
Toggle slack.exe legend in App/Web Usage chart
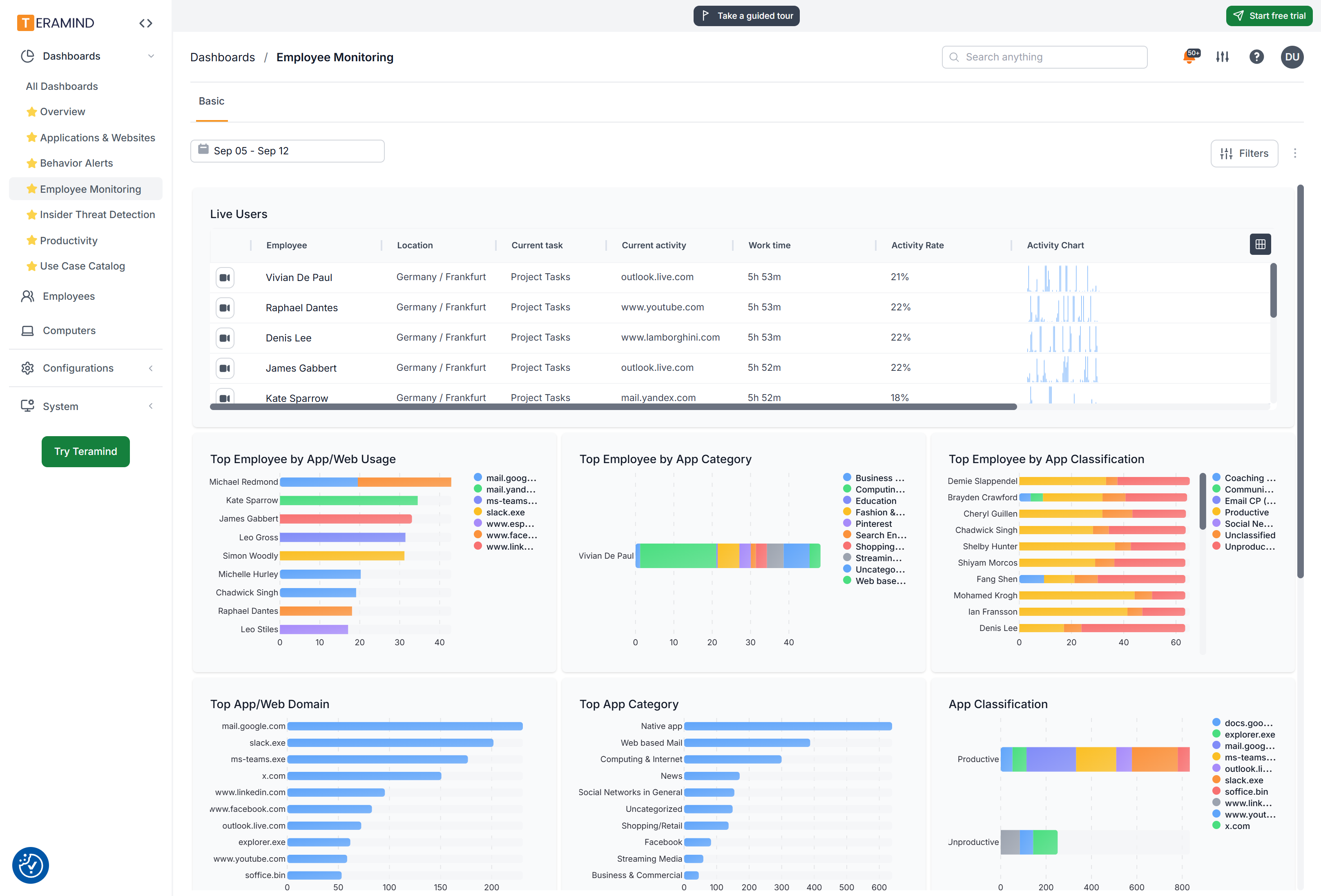point(499,512)
